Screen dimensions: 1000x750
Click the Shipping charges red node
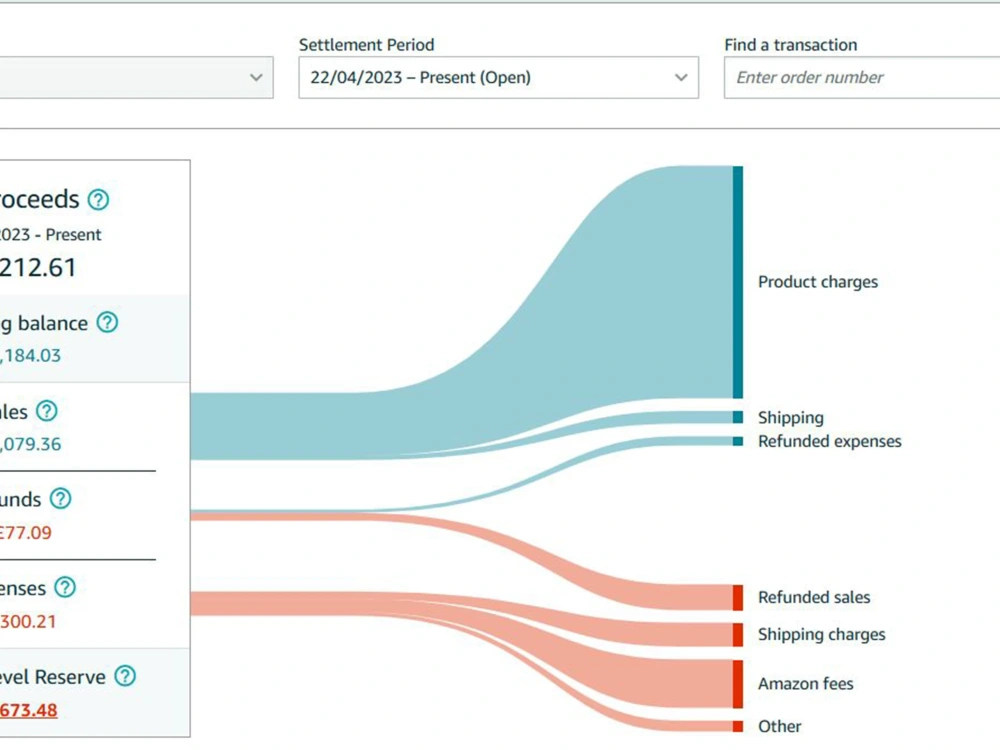[738, 634]
